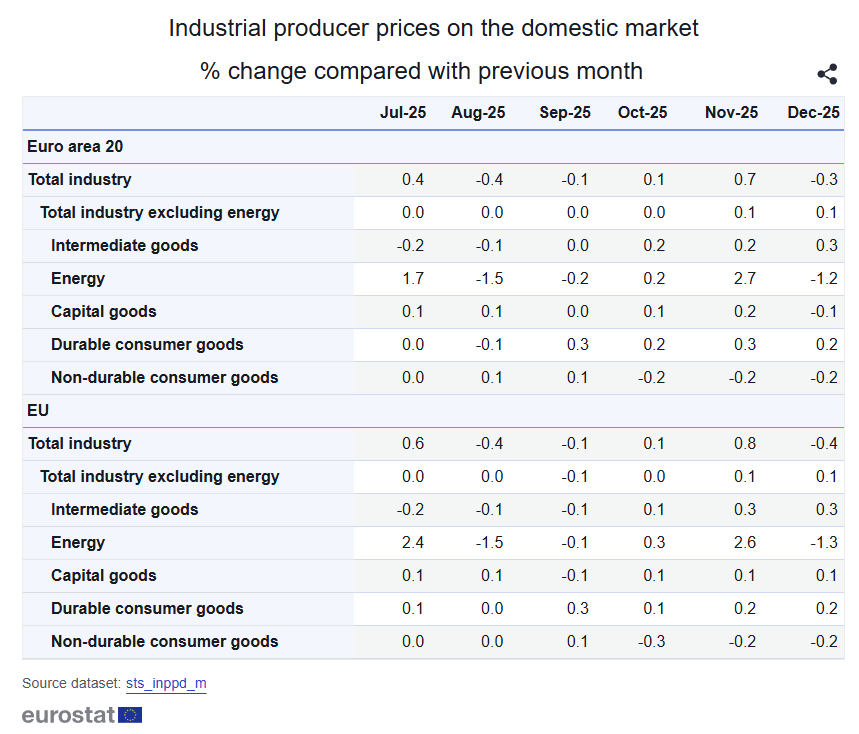859x734 pixels.
Task: Click Euro area Capital goods row label
Action: pos(104,312)
